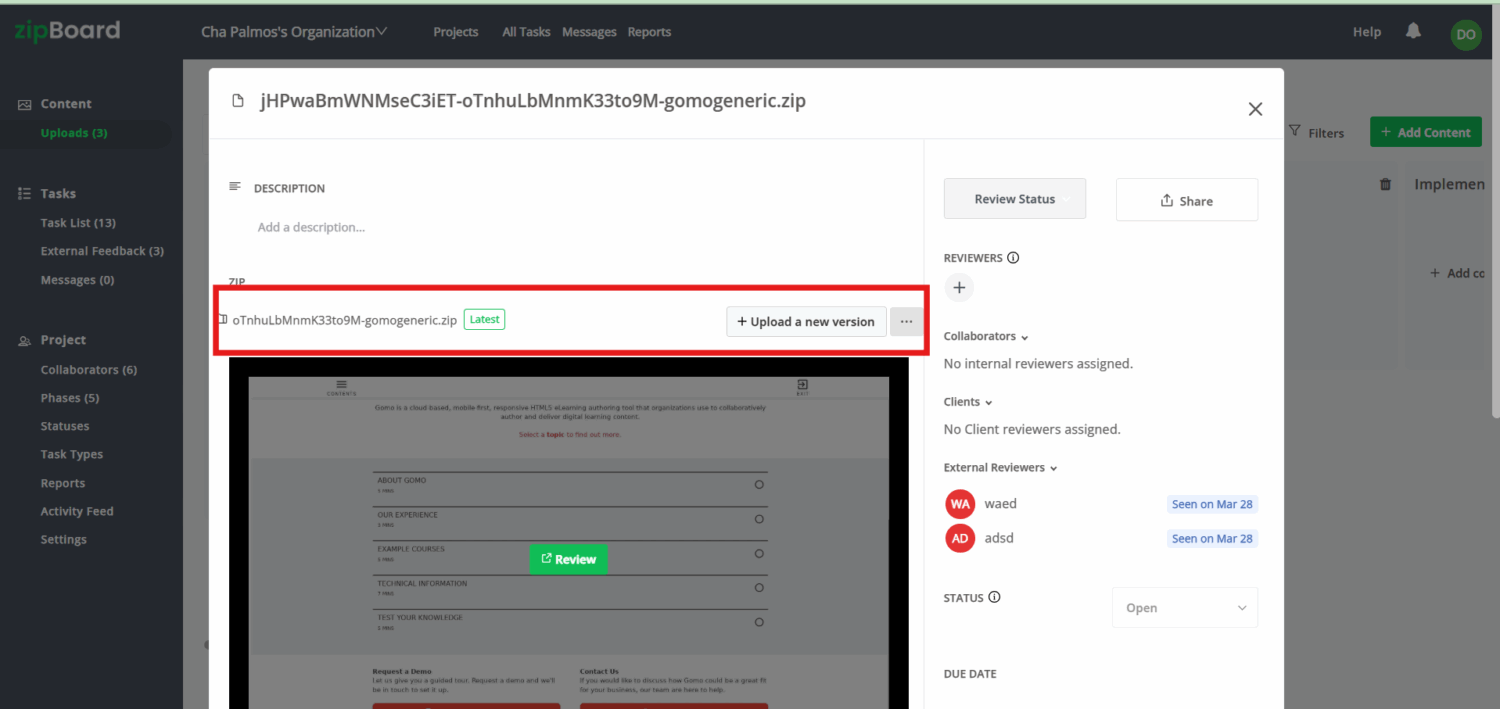
Task: Click the three-dots more options button
Action: point(907,321)
